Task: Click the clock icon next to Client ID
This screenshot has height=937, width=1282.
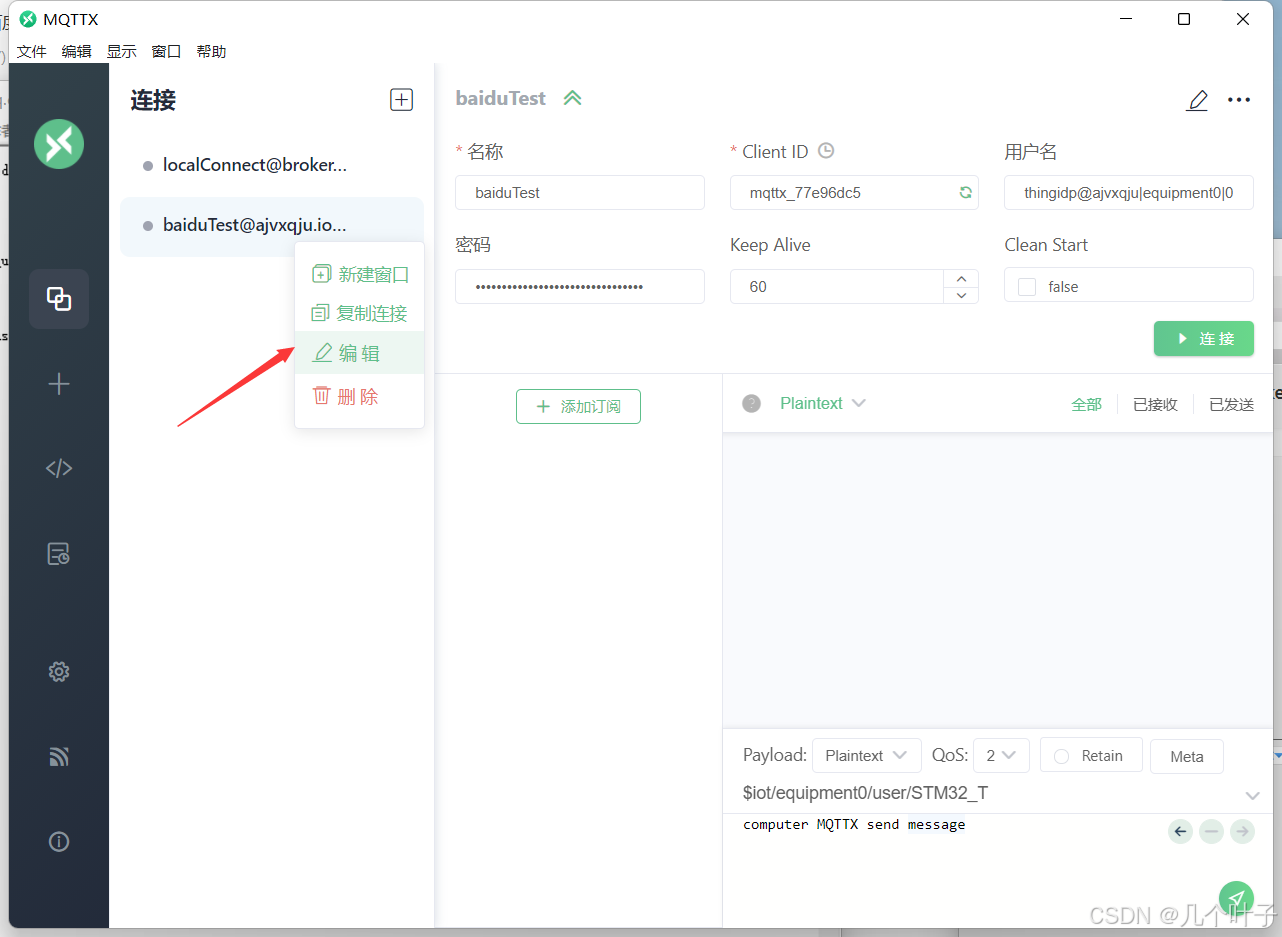Action: [826, 151]
